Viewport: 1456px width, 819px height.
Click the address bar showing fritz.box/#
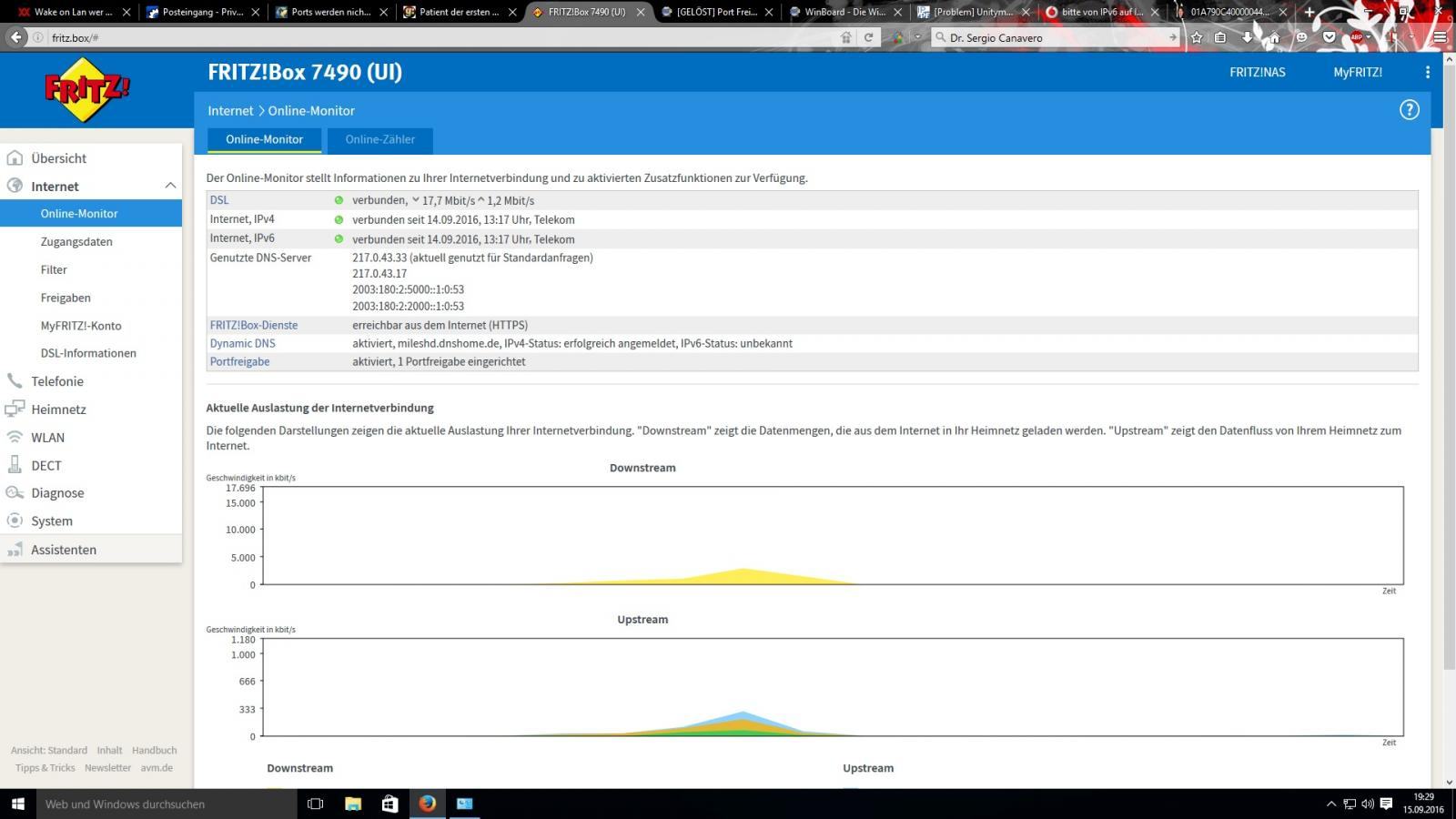pyautogui.click(x=437, y=37)
